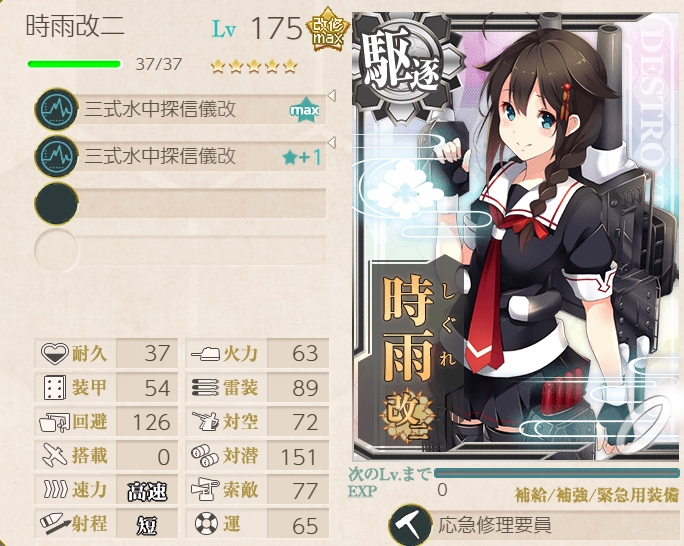
Task: Click the sonar icon on first equipment slot
Action: [56, 109]
